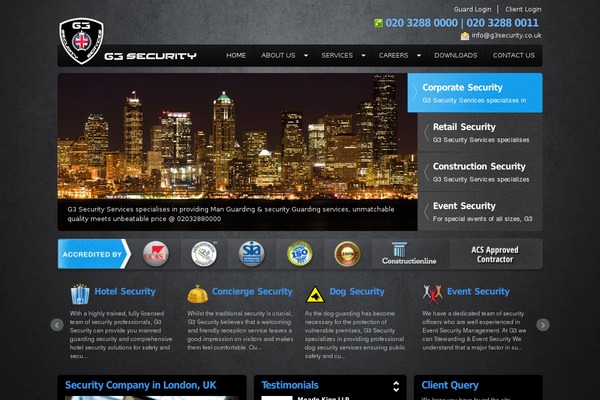The image size is (600, 400).
Task: Cycle testimonials with up-down arrows
Action: pyautogui.click(x=396, y=386)
